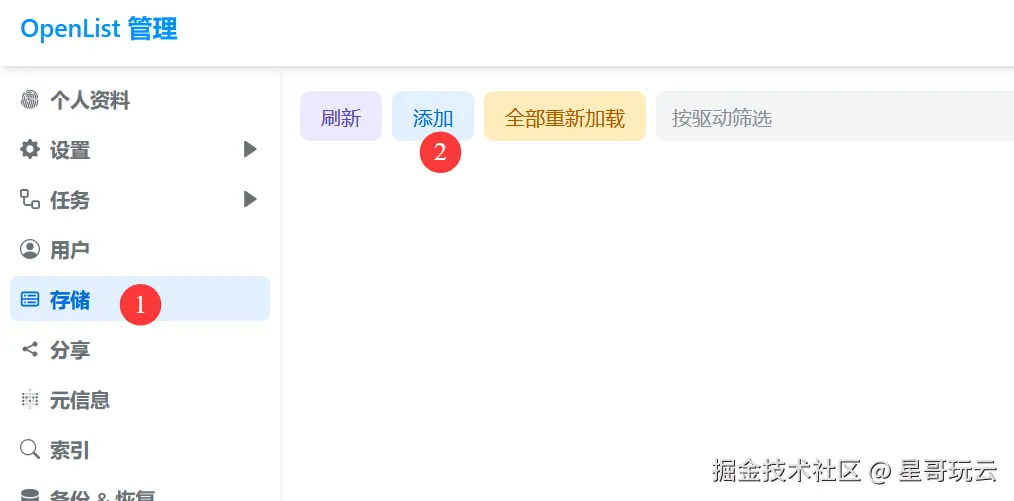Click the gear icon beside 设置
The width and height of the screenshot is (1014, 501).
pyautogui.click(x=30, y=150)
